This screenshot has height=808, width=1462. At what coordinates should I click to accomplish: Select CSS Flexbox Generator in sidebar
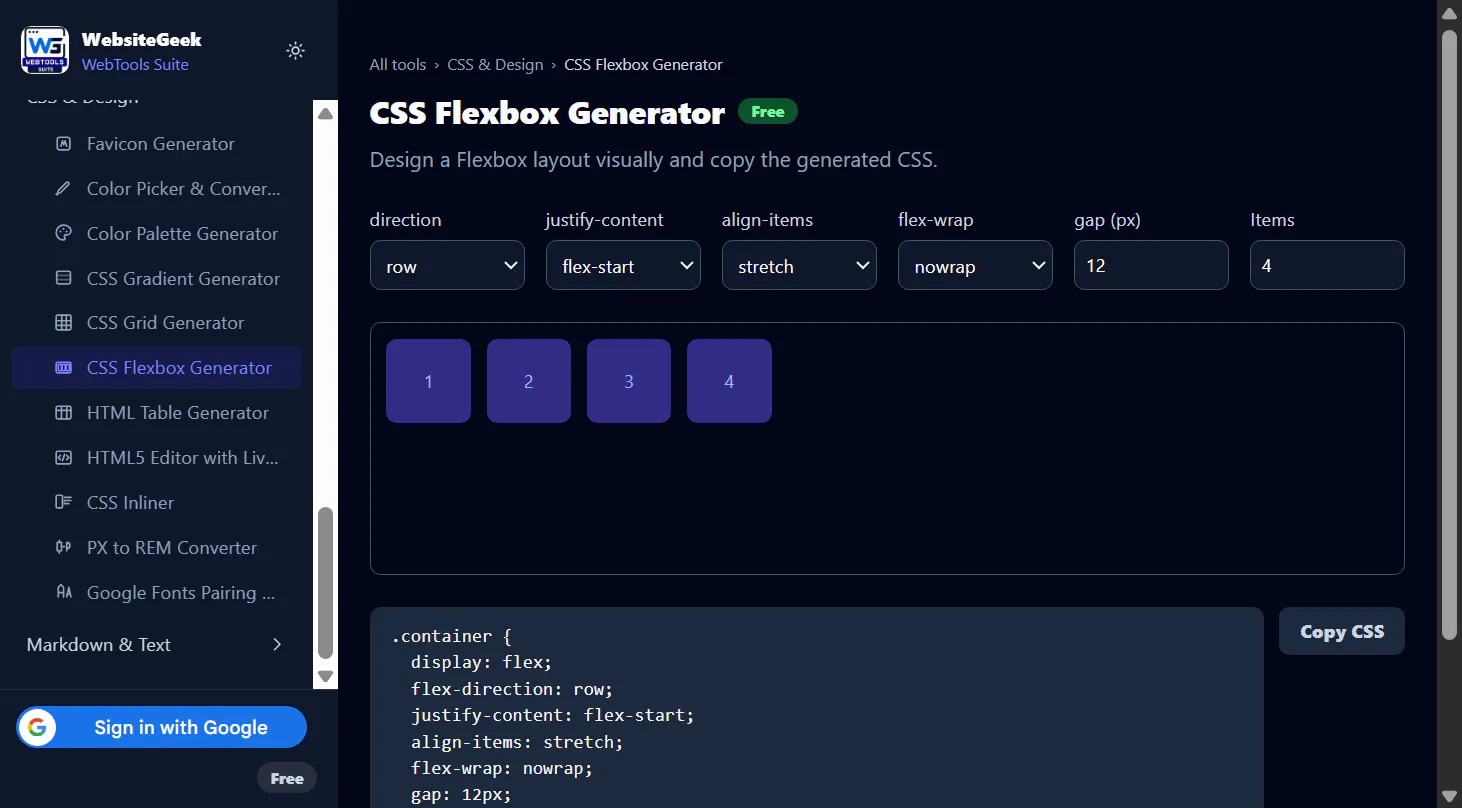pyautogui.click(x=157, y=368)
